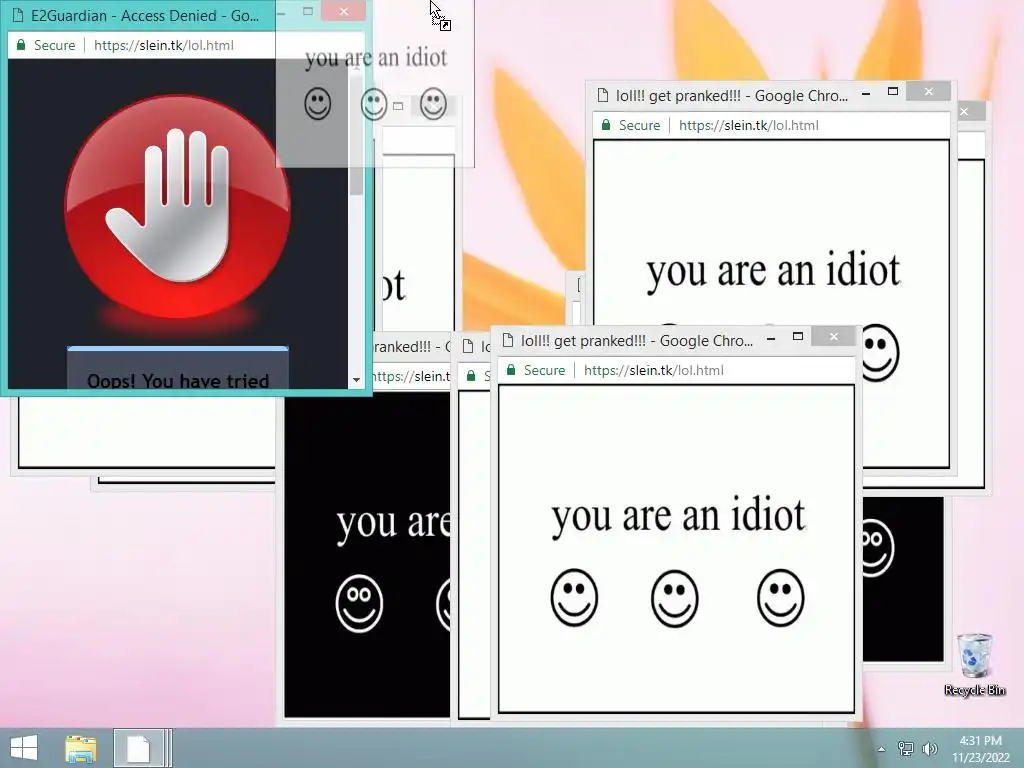The image size is (1024, 768).
Task: Close the E2Guardian Access Denied window
Action: [344, 11]
